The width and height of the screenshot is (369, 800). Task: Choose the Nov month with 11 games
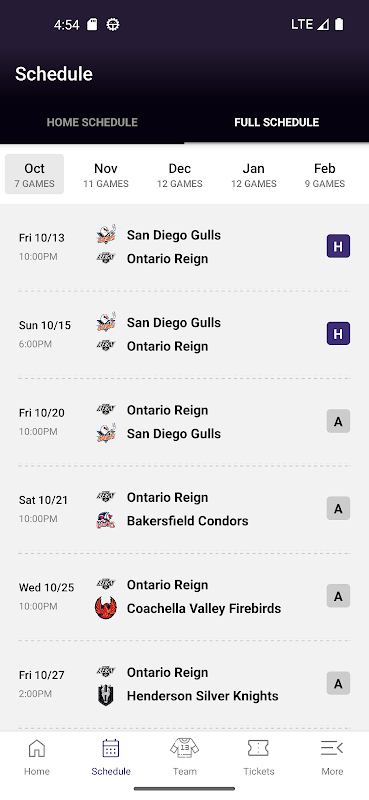[x=106, y=174]
